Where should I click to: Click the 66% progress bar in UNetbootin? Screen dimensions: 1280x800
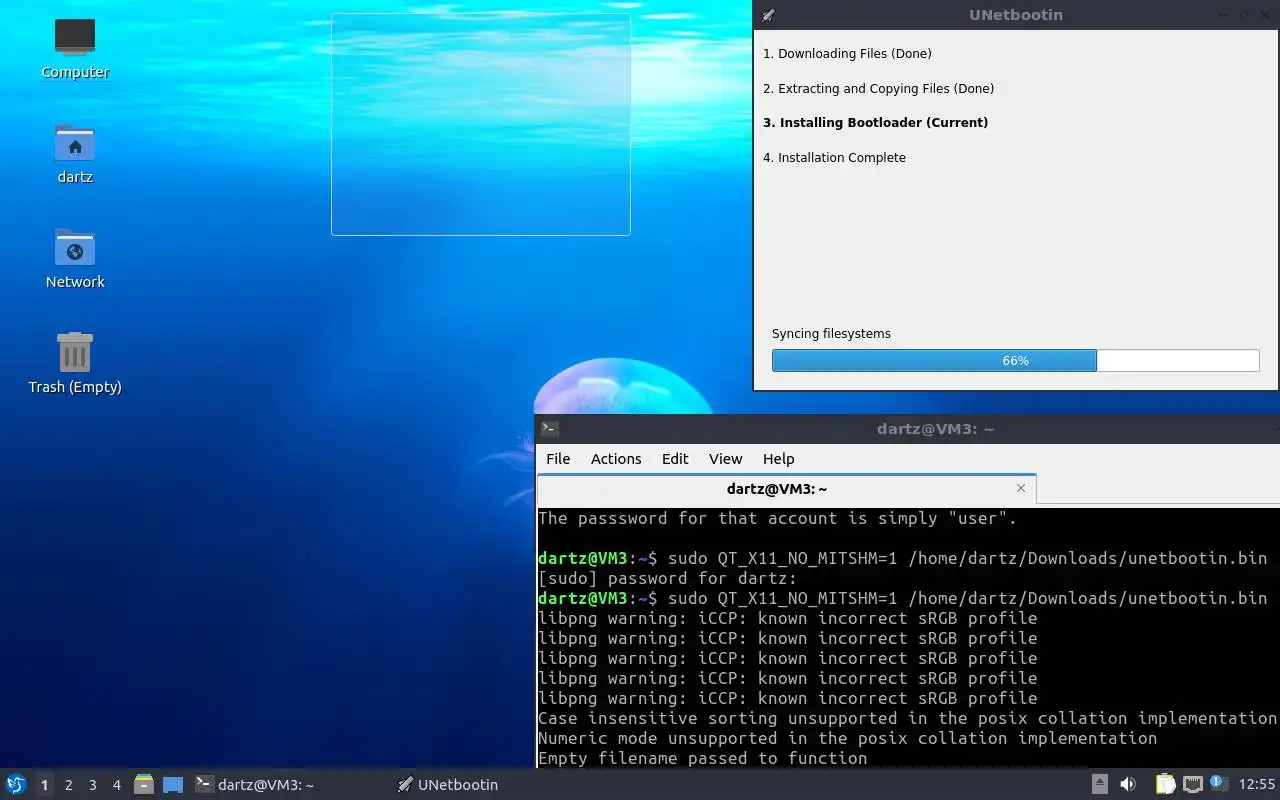tap(1015, 360)
